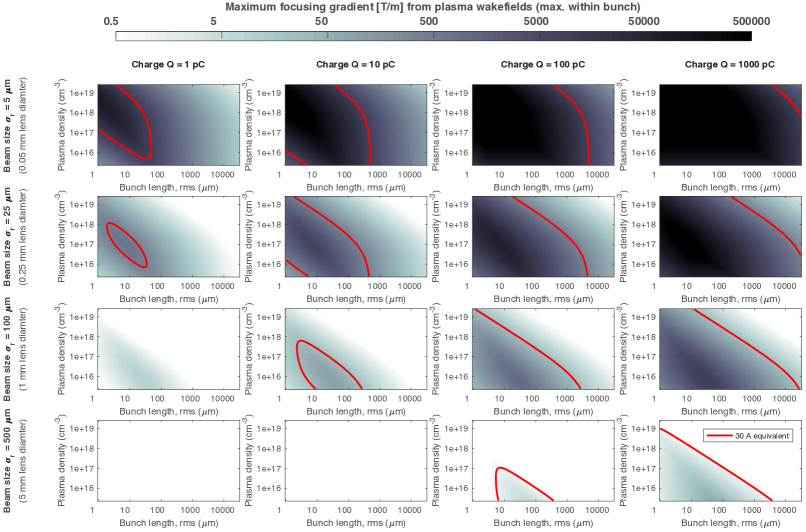Click the row label 'Beam size σr = 500 µm'
The height and width of the screenshot is (532, 806).
pos(7,461)
